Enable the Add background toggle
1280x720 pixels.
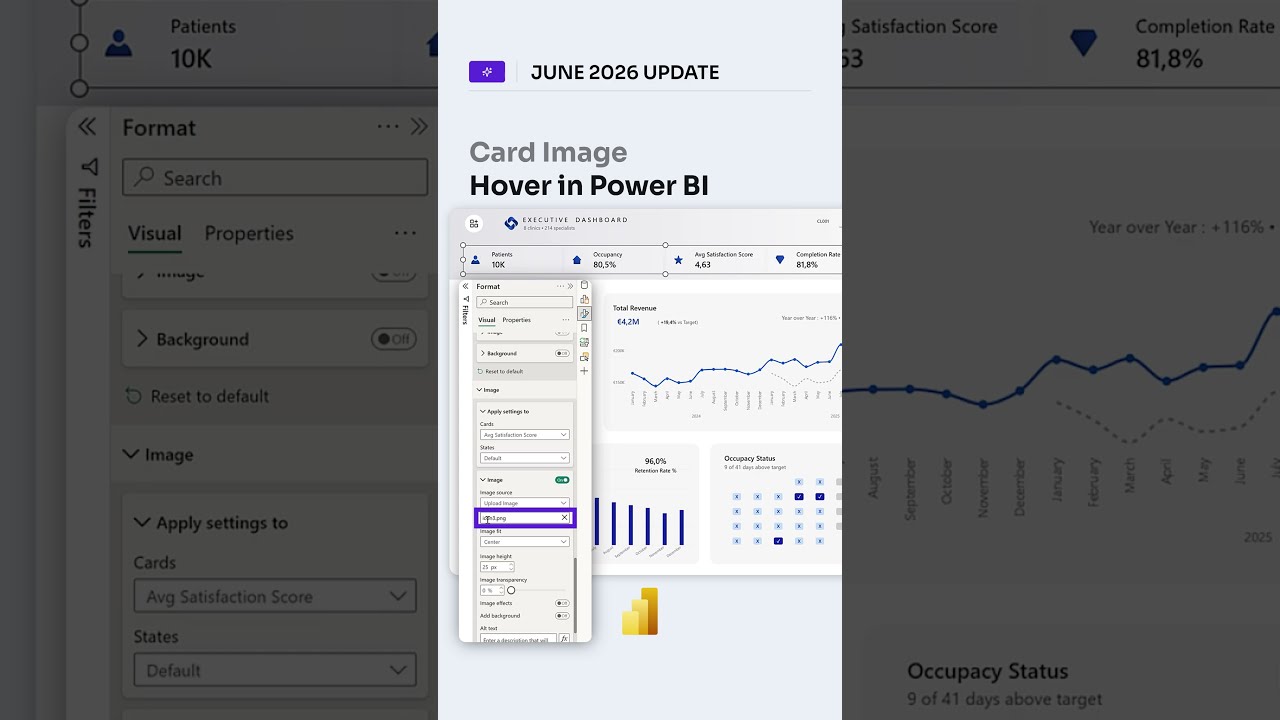[x=562, y=616]
